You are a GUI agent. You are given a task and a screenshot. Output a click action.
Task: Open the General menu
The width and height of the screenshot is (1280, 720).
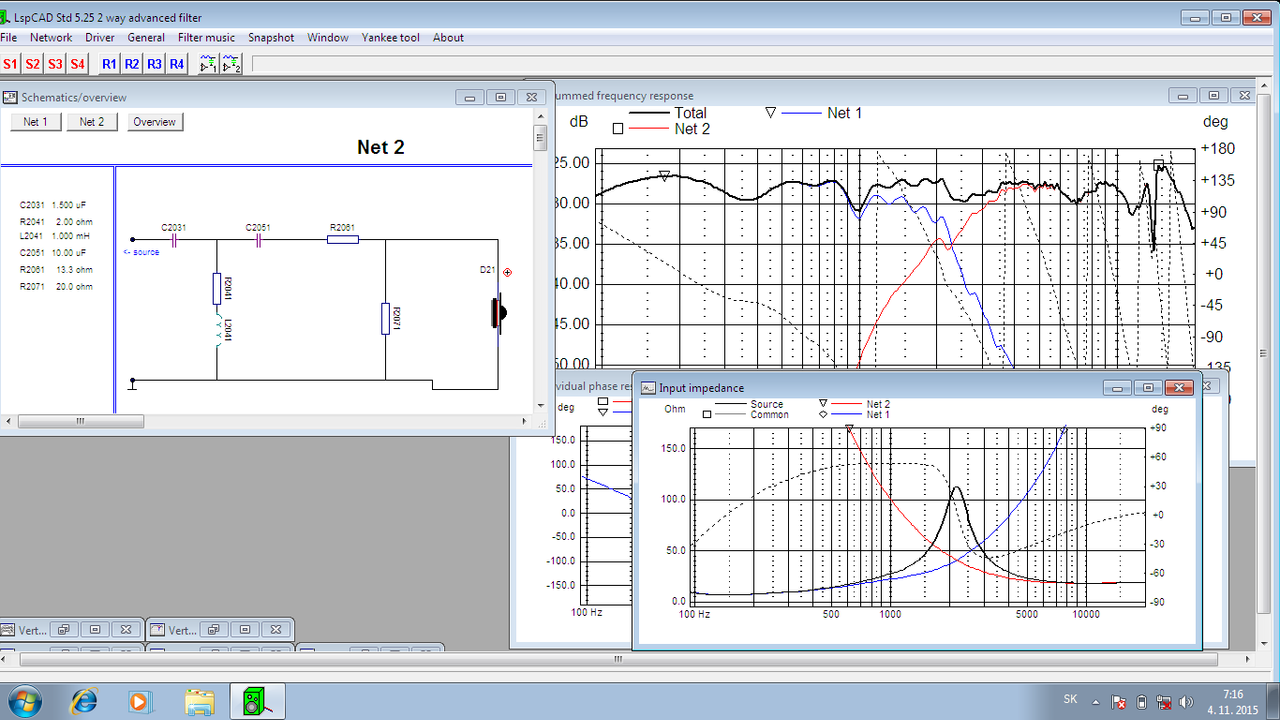pyautogui.click(x=146, y=38)
